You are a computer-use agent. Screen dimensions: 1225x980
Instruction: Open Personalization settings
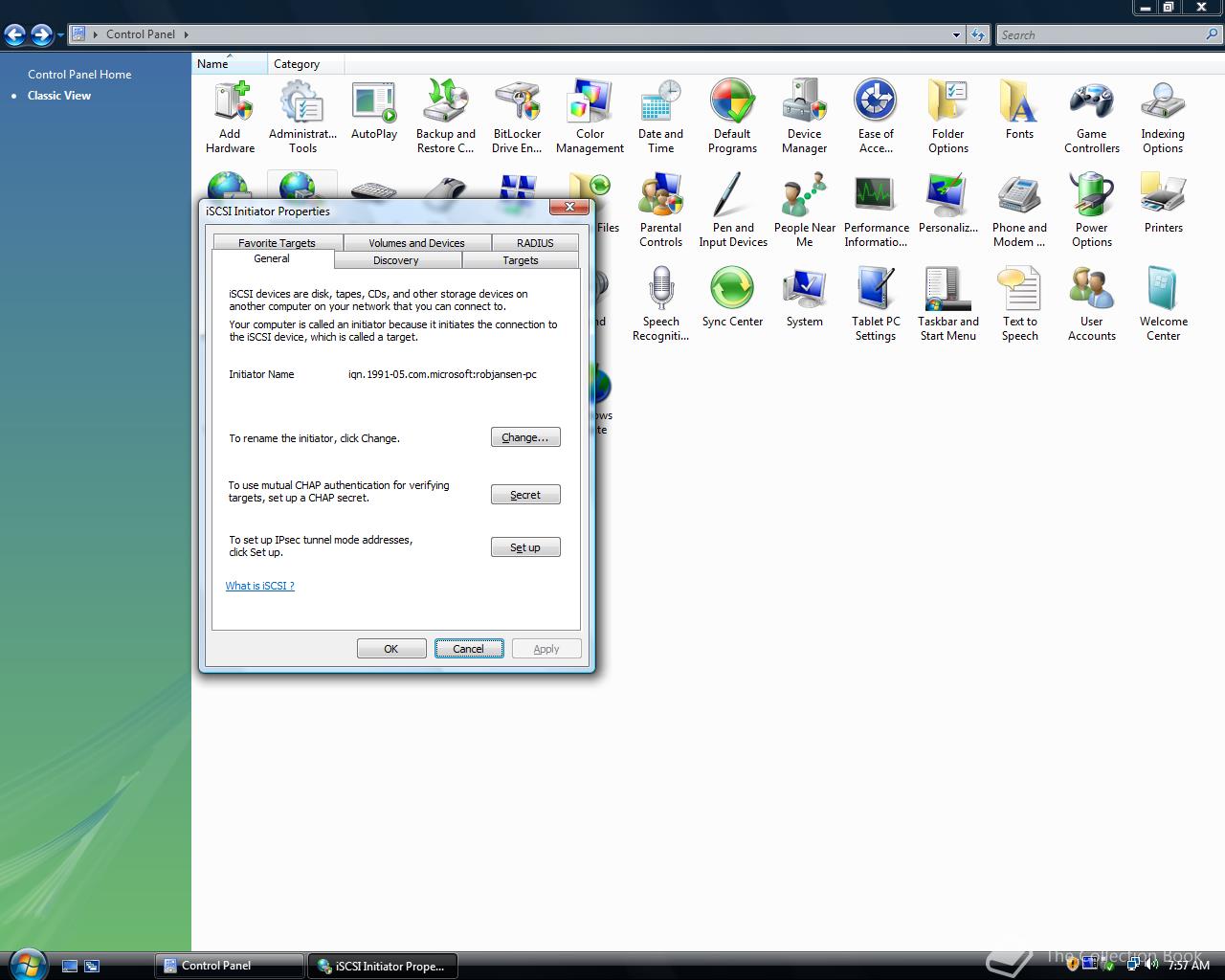point(948,204)
